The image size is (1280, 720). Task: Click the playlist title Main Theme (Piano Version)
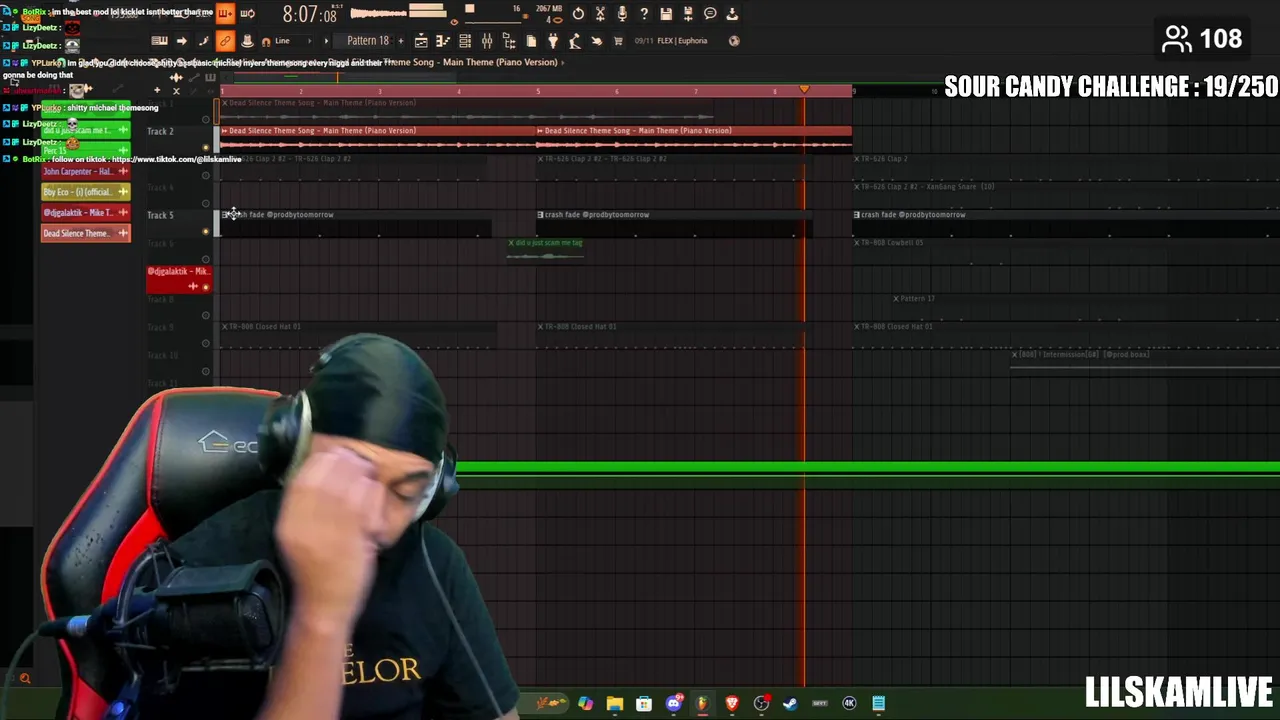[499, 62]
